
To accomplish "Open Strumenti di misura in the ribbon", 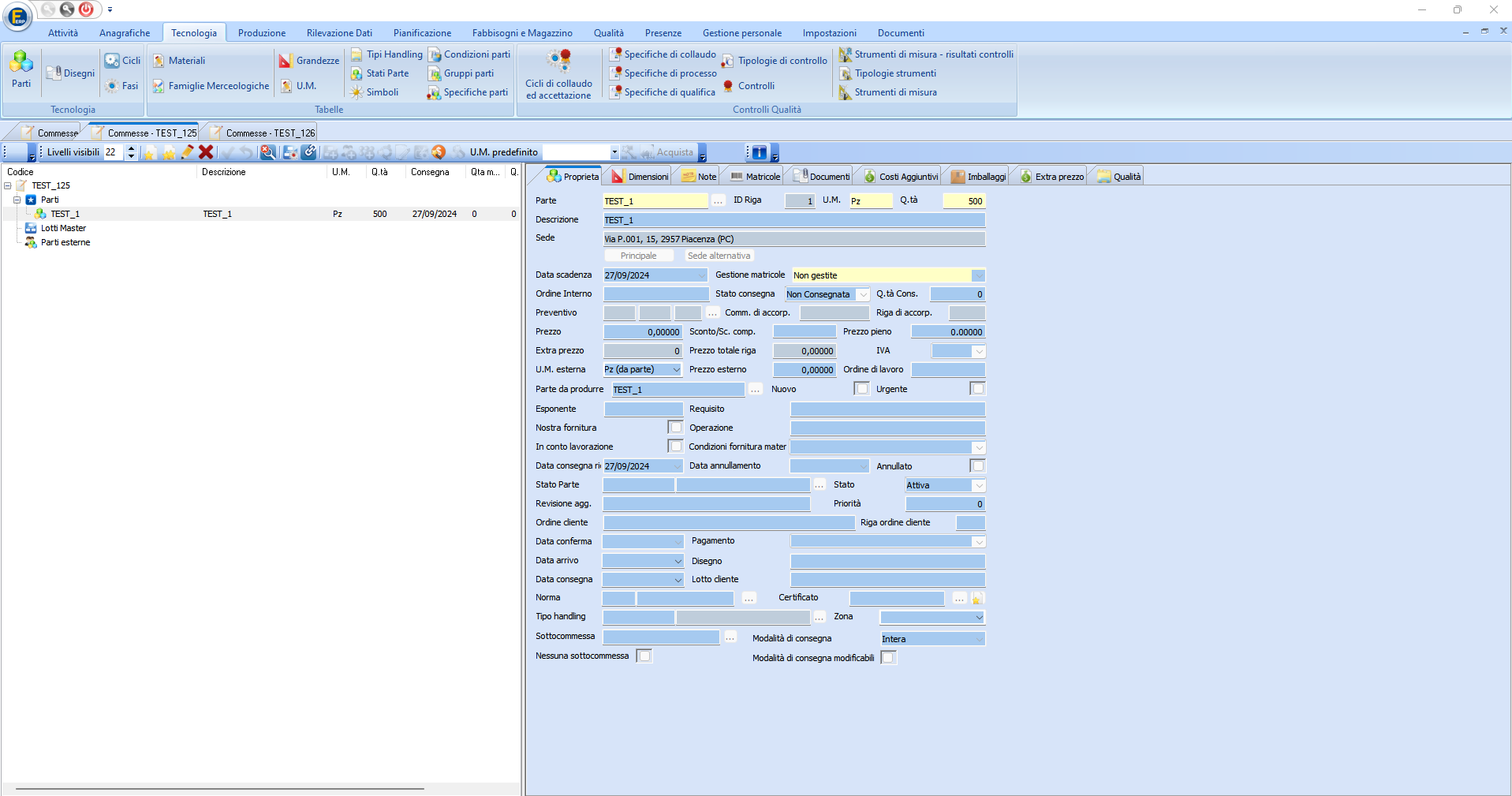I will pyautogui.click(x=888, y=92).
